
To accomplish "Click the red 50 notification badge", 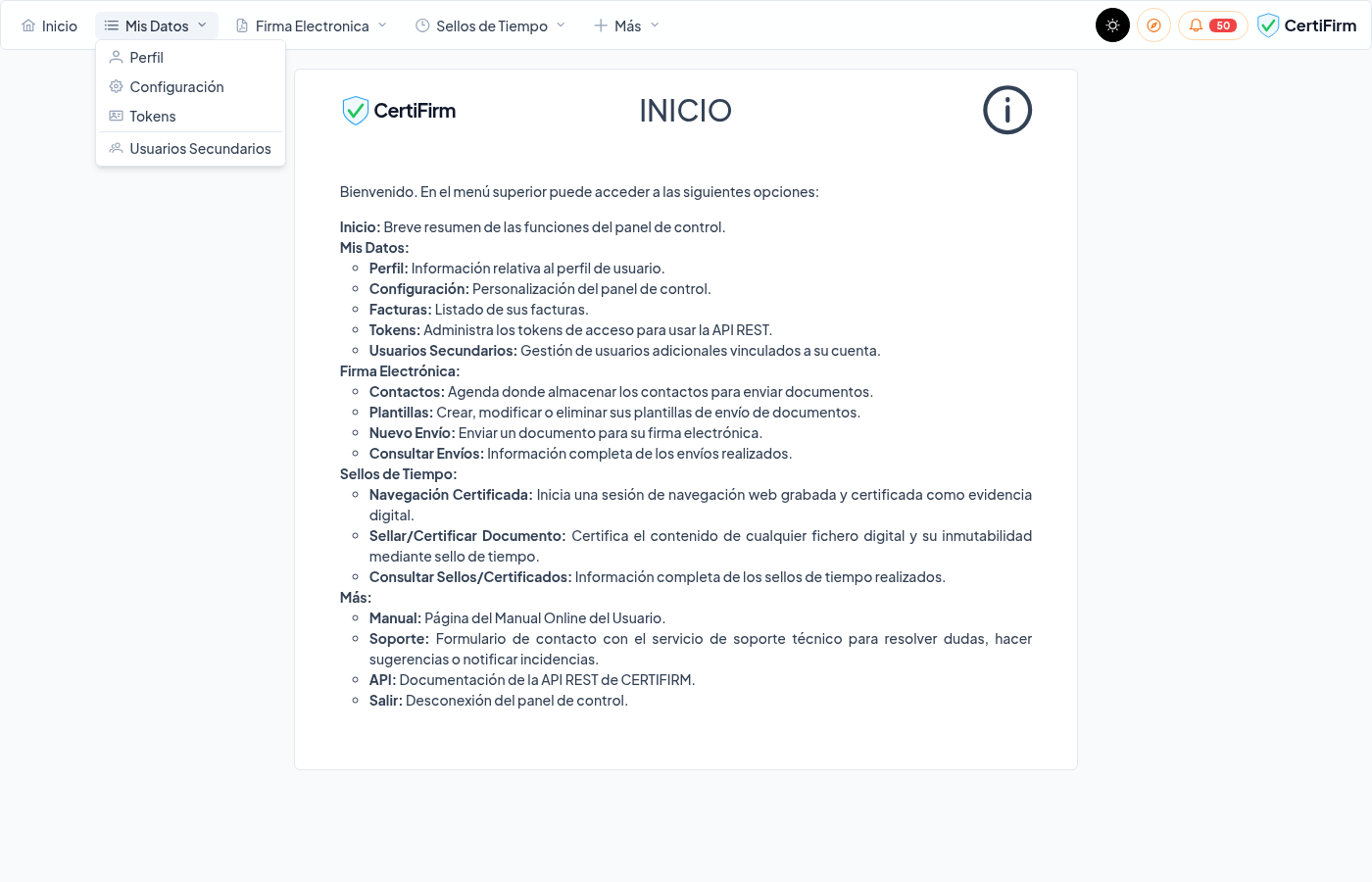I will 1223,25.
